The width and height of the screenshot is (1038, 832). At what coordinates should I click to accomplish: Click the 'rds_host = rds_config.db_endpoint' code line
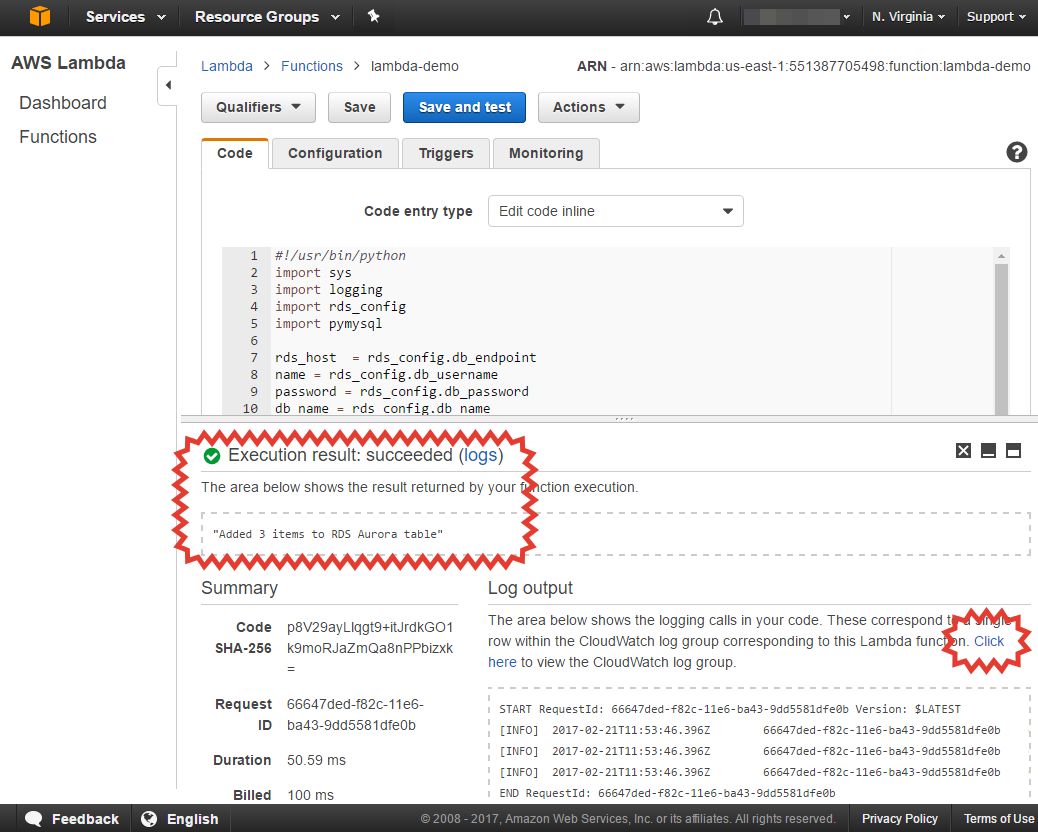405,357
